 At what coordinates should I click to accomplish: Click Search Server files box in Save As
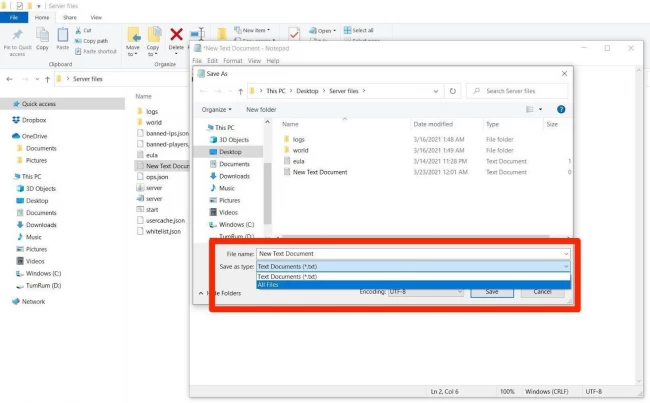[517, 91]
